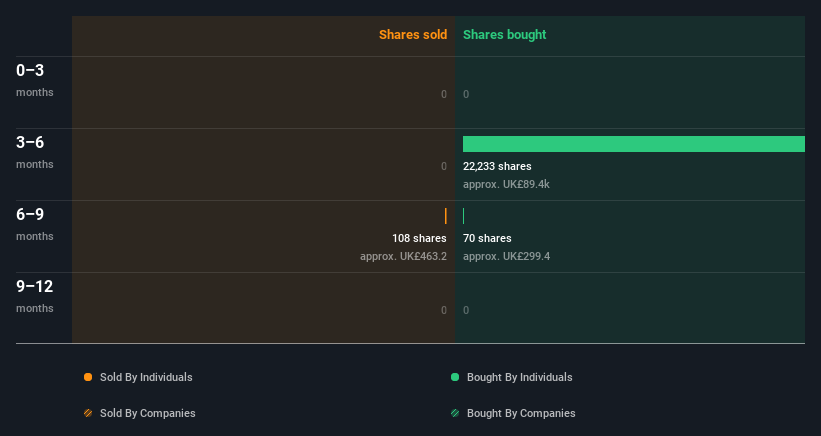This screenshot has width=821, height=436.
Task: Click the green Bought By Individuals legend dot
Action: (455, 377)
